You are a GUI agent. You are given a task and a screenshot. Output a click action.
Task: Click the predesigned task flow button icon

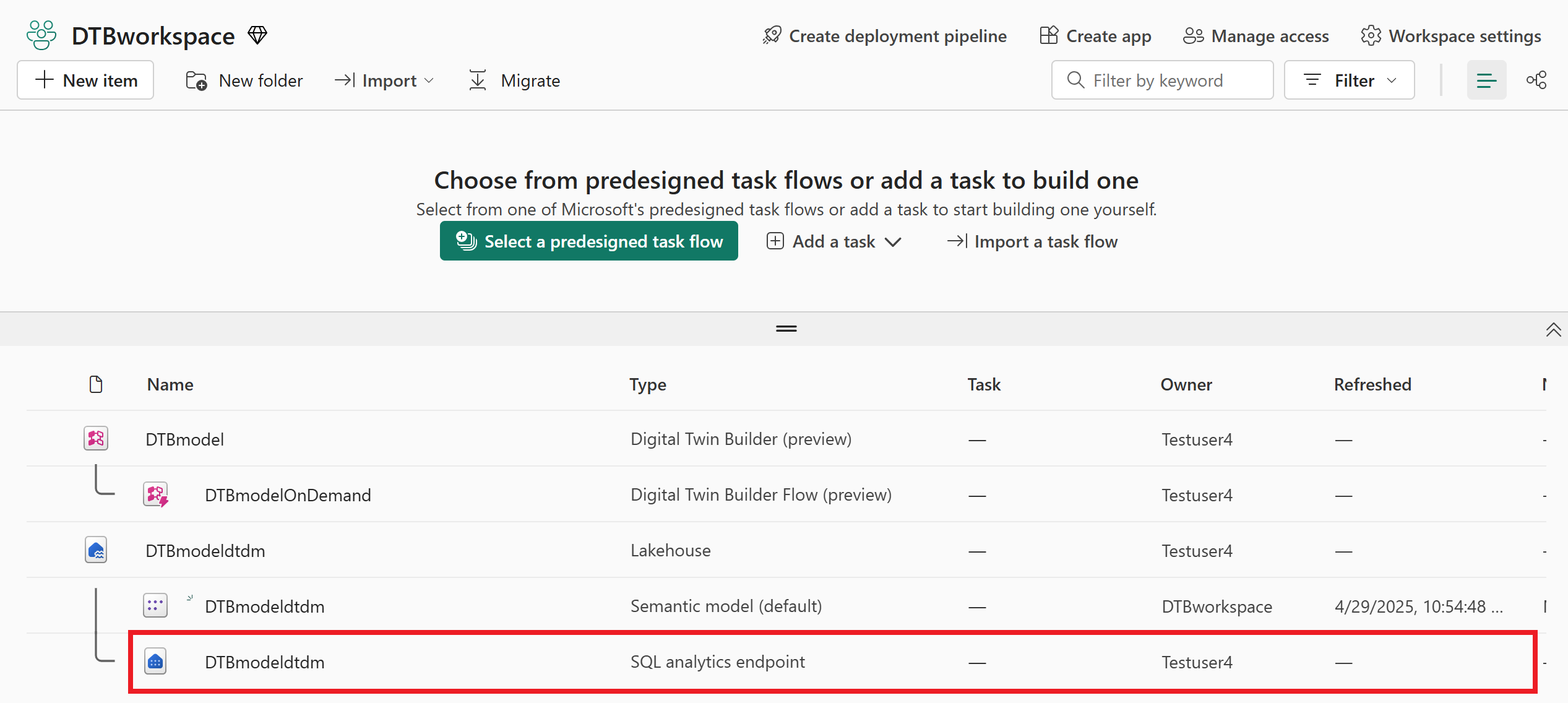click(x=466, y=241)
